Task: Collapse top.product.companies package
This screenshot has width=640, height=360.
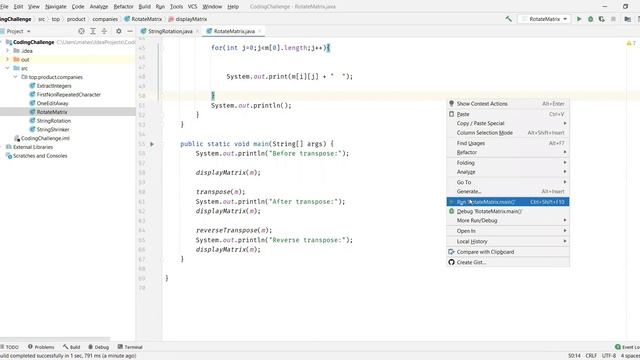Action: [x=16, y=77]
